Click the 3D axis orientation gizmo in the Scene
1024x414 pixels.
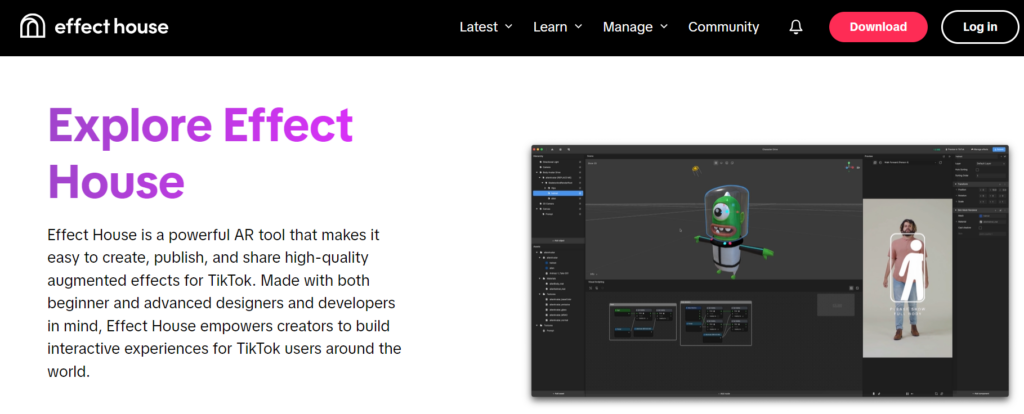(849, 167)
